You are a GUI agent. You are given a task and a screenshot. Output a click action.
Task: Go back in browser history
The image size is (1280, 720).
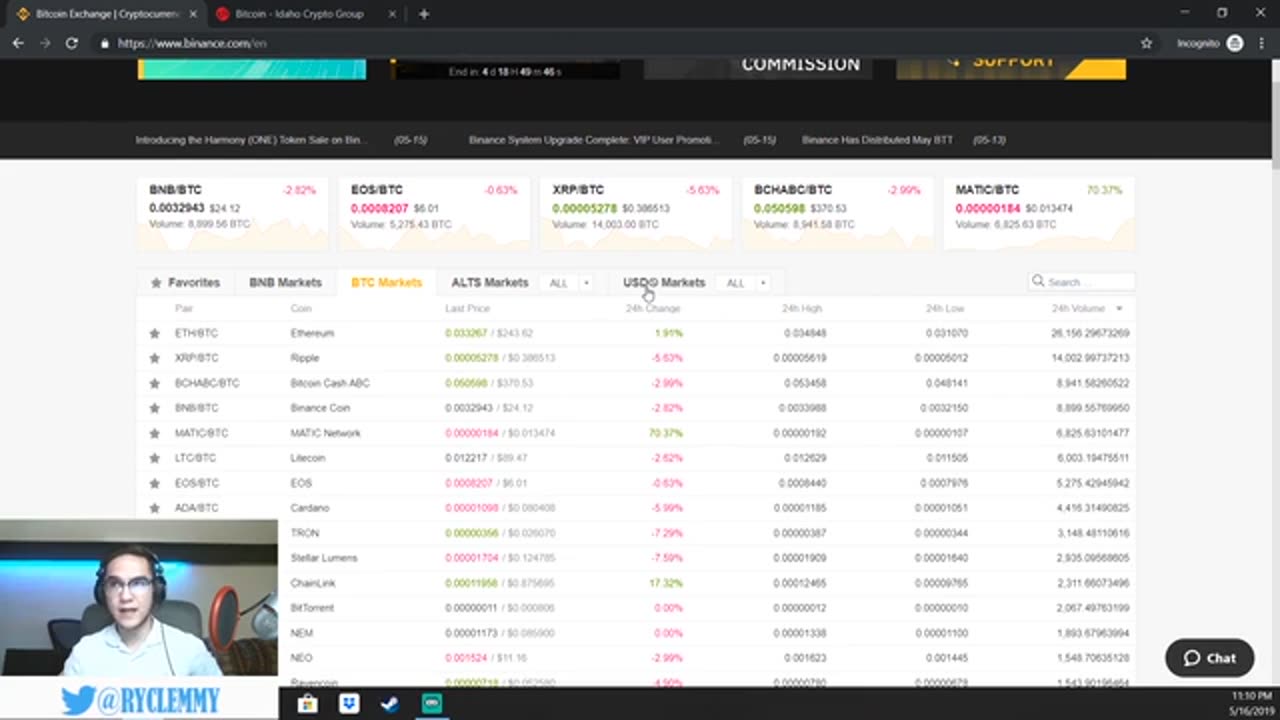coord(18,43)
